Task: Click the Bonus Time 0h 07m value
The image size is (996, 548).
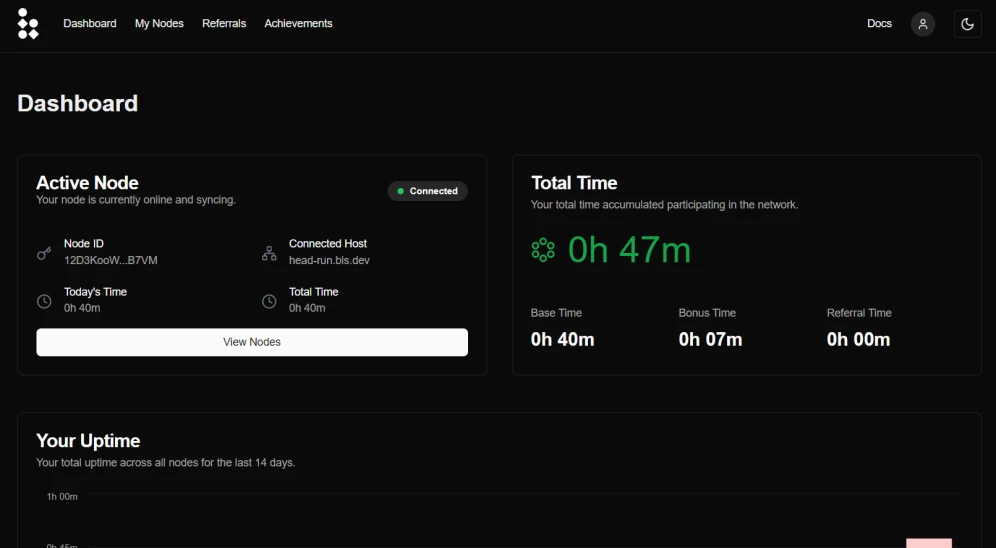Action: 710,340
